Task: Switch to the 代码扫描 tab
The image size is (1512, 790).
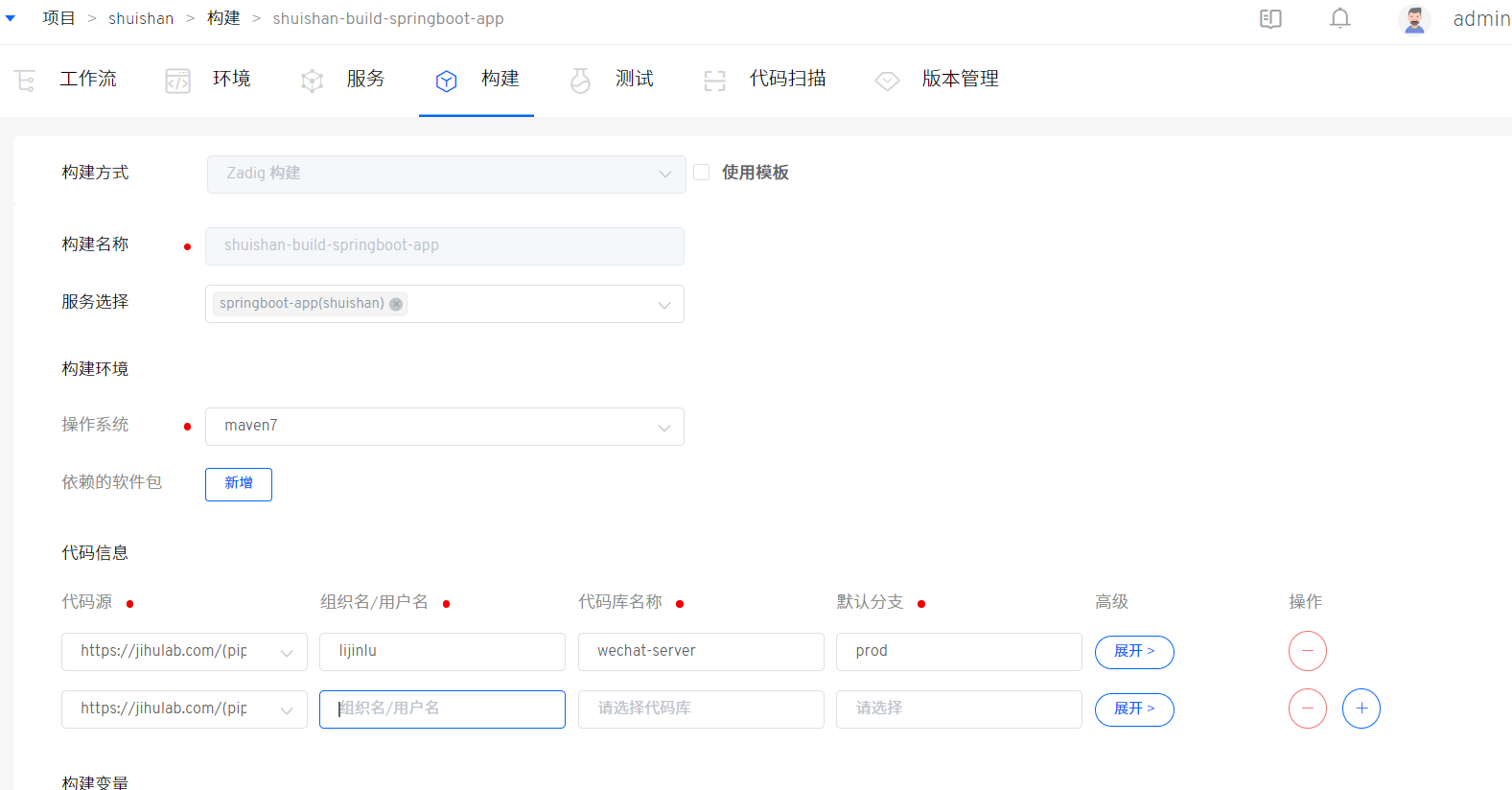Action: pos(788,80)
